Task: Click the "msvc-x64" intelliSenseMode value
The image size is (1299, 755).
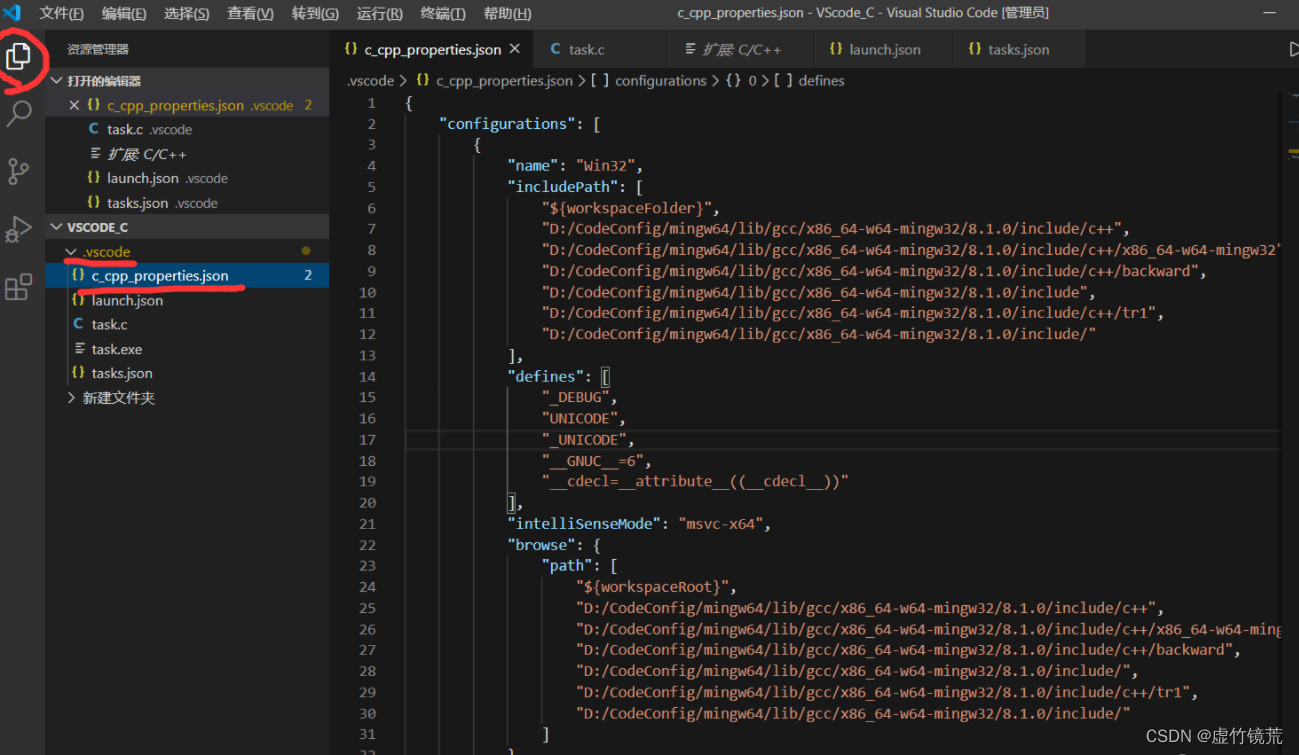Action: (721, 523)
